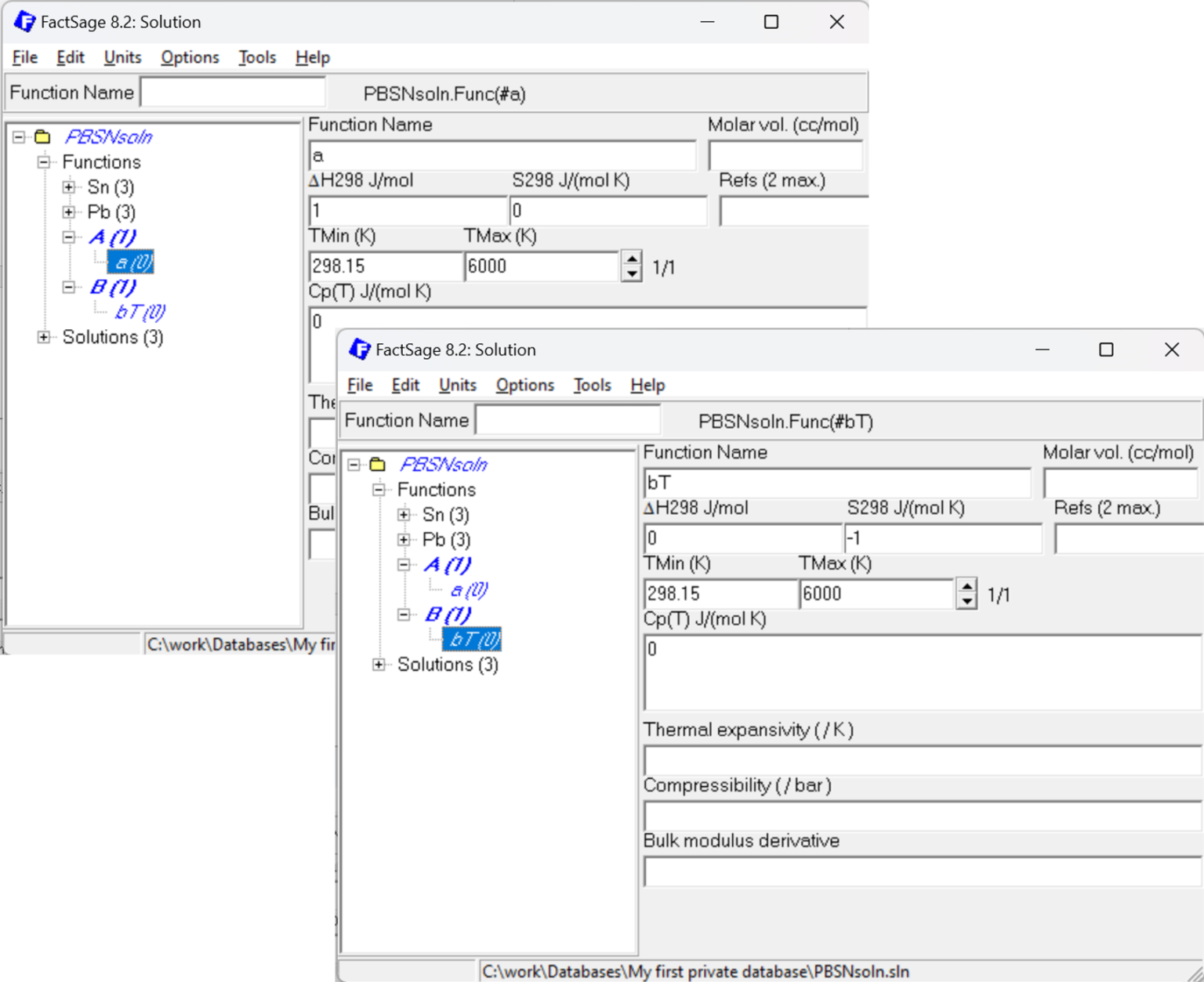Collapse the B (1) node
This screenshot has width=1204, height=982.
tap(402, 614)
